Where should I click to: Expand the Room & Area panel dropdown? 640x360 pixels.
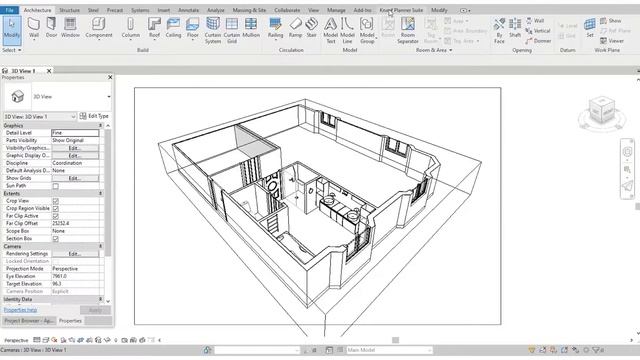pos(434,50)
